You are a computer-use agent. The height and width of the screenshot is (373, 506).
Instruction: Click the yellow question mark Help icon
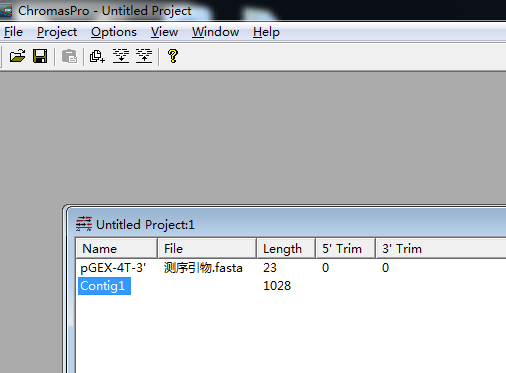[173, 56]
